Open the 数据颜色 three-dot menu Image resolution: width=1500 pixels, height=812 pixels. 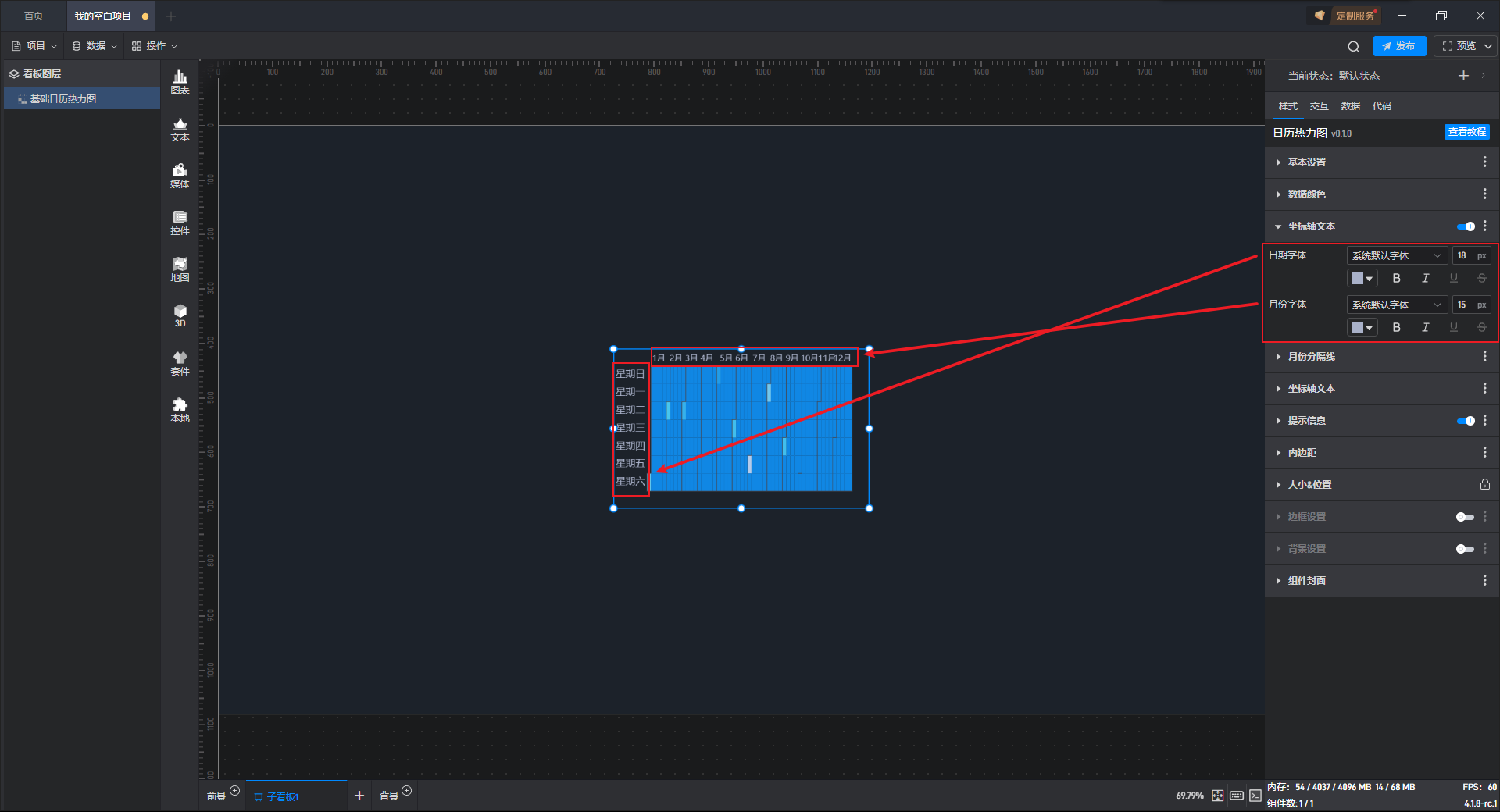(x=1484, y=194)
